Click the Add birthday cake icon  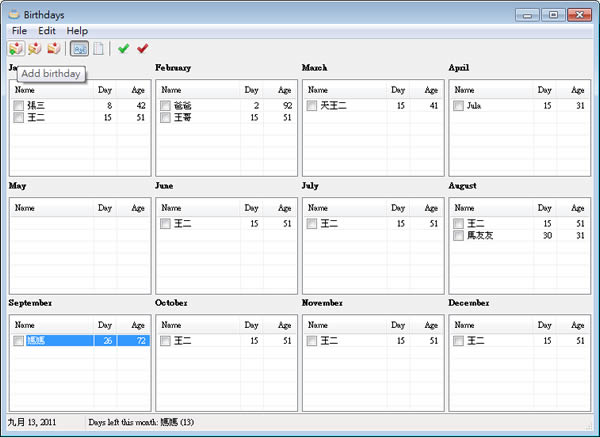pos(16,49)
